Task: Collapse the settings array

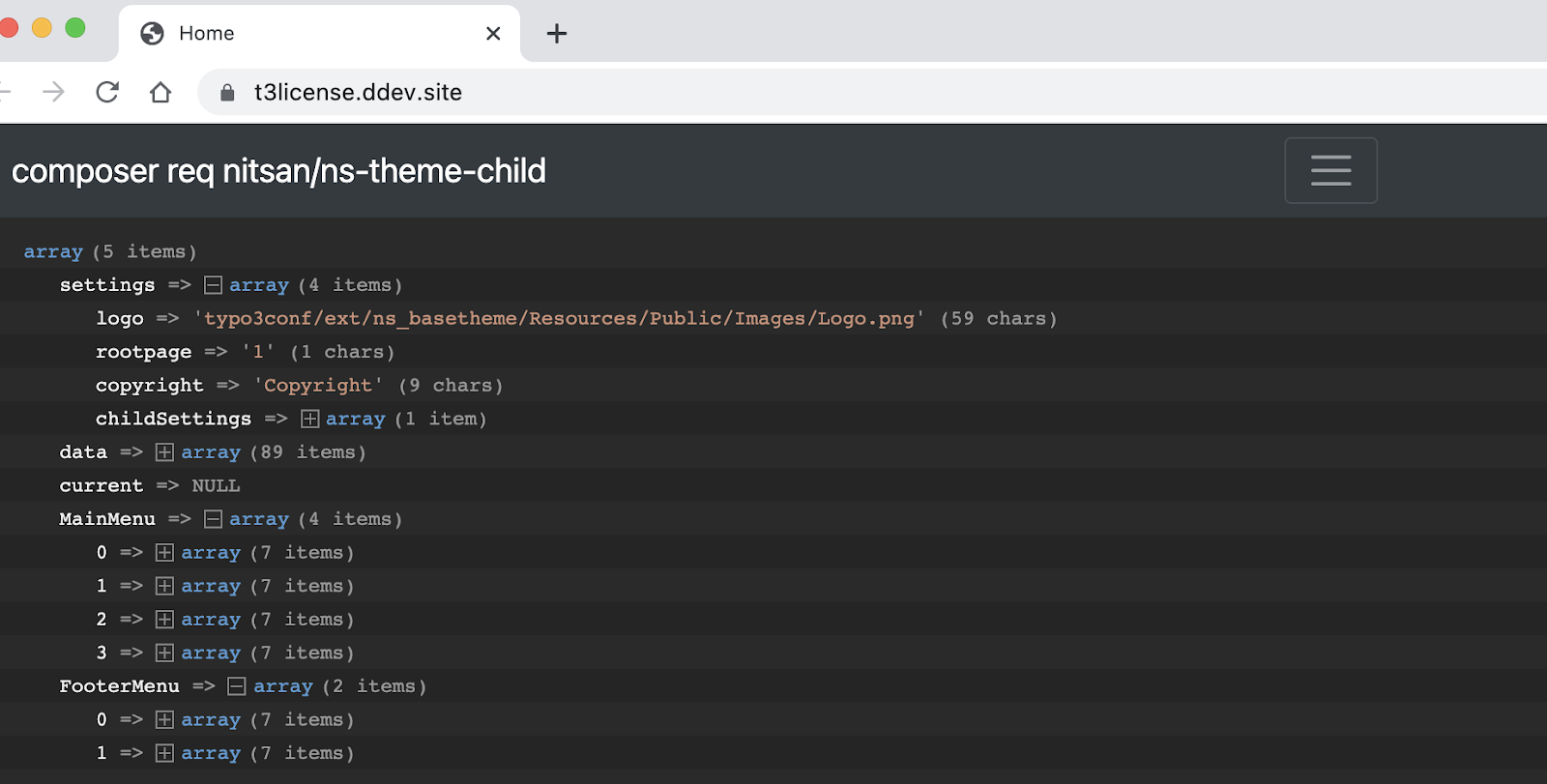Action: (214, 285)
